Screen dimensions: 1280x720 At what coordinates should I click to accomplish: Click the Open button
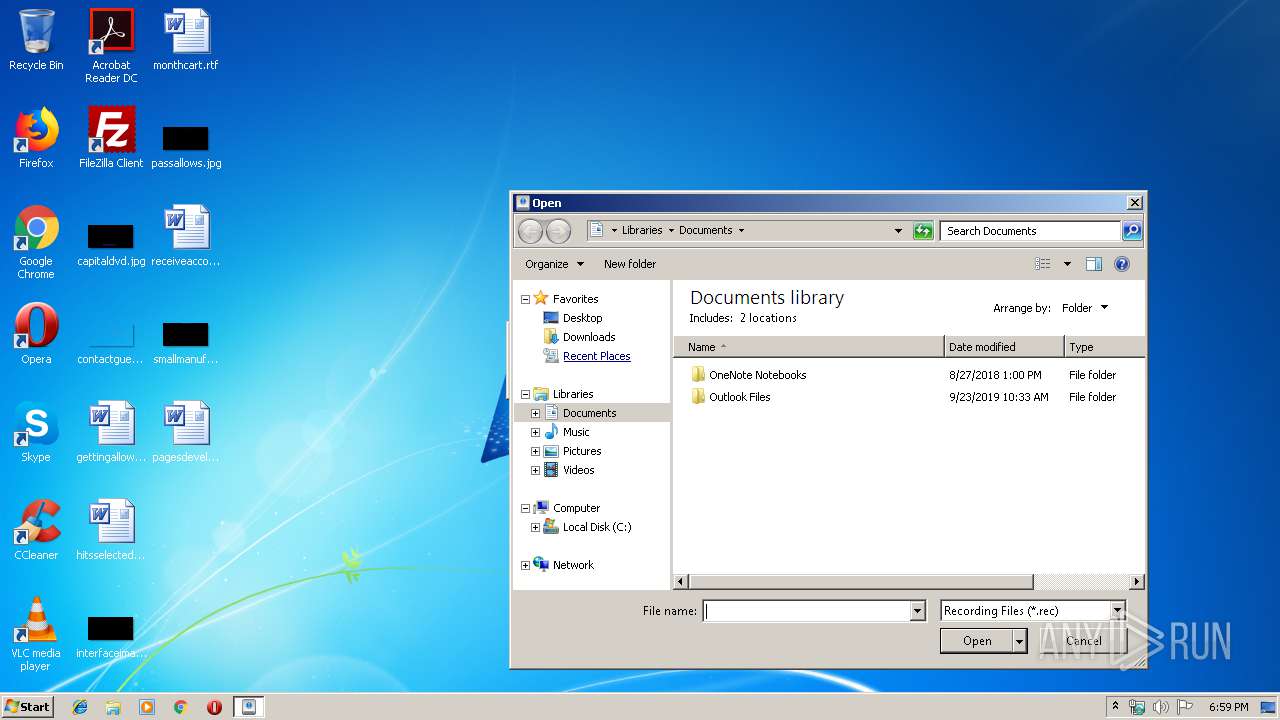[977, 641]
